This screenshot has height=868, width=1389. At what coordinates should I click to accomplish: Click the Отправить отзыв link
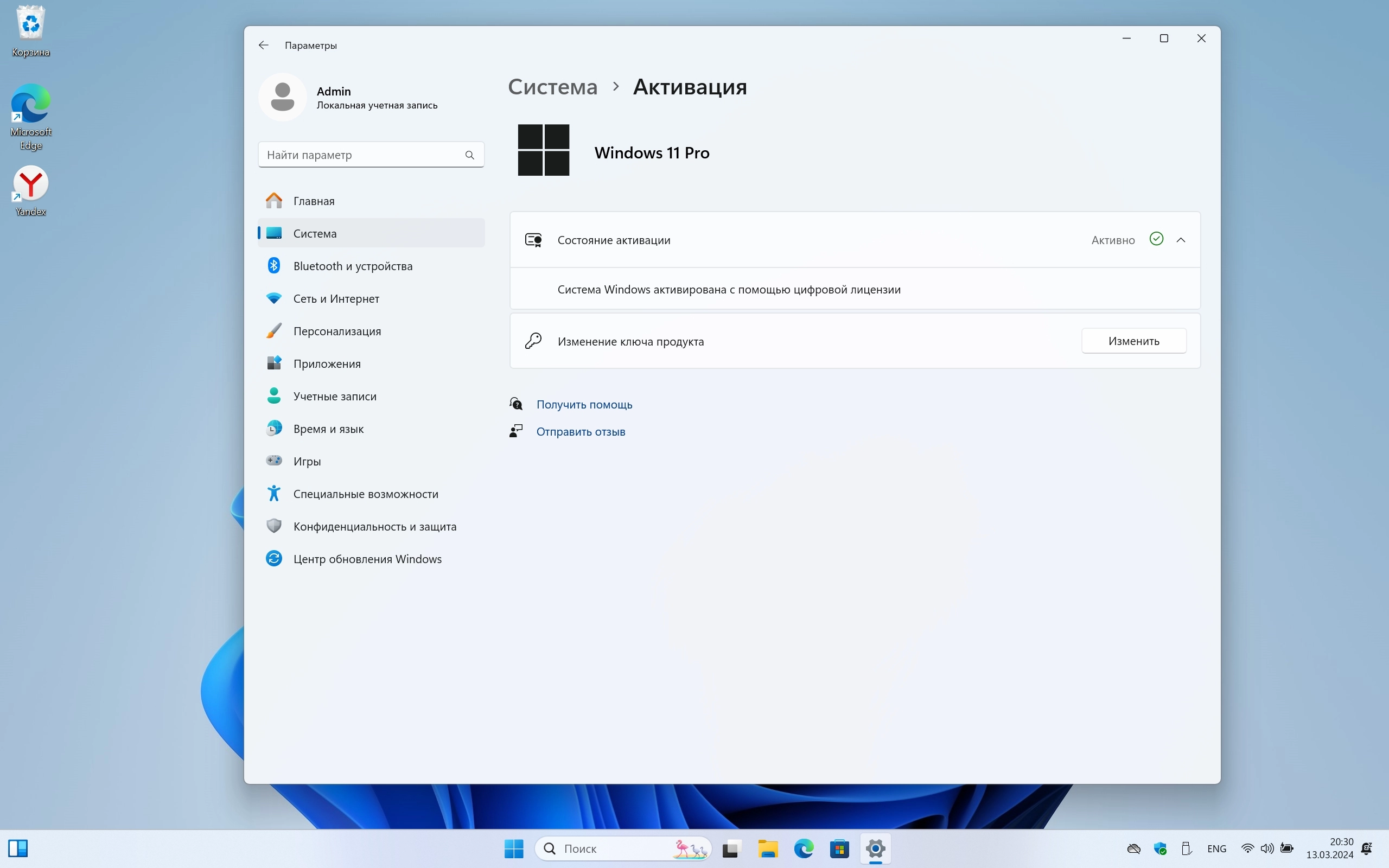click(580, 431)
